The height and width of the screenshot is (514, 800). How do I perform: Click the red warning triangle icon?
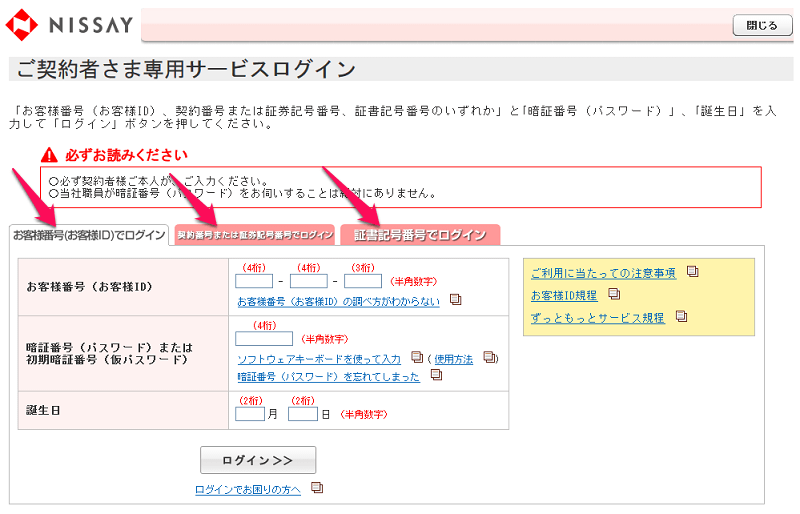[49, 155]
